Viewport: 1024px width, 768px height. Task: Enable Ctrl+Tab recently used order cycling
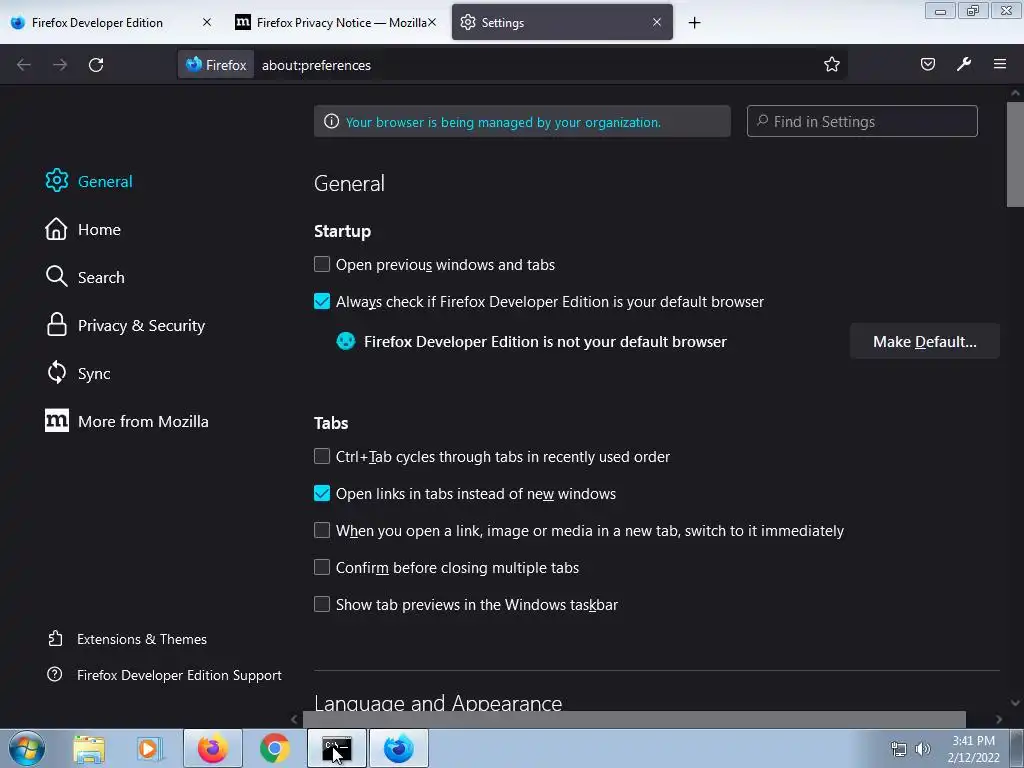322,456
